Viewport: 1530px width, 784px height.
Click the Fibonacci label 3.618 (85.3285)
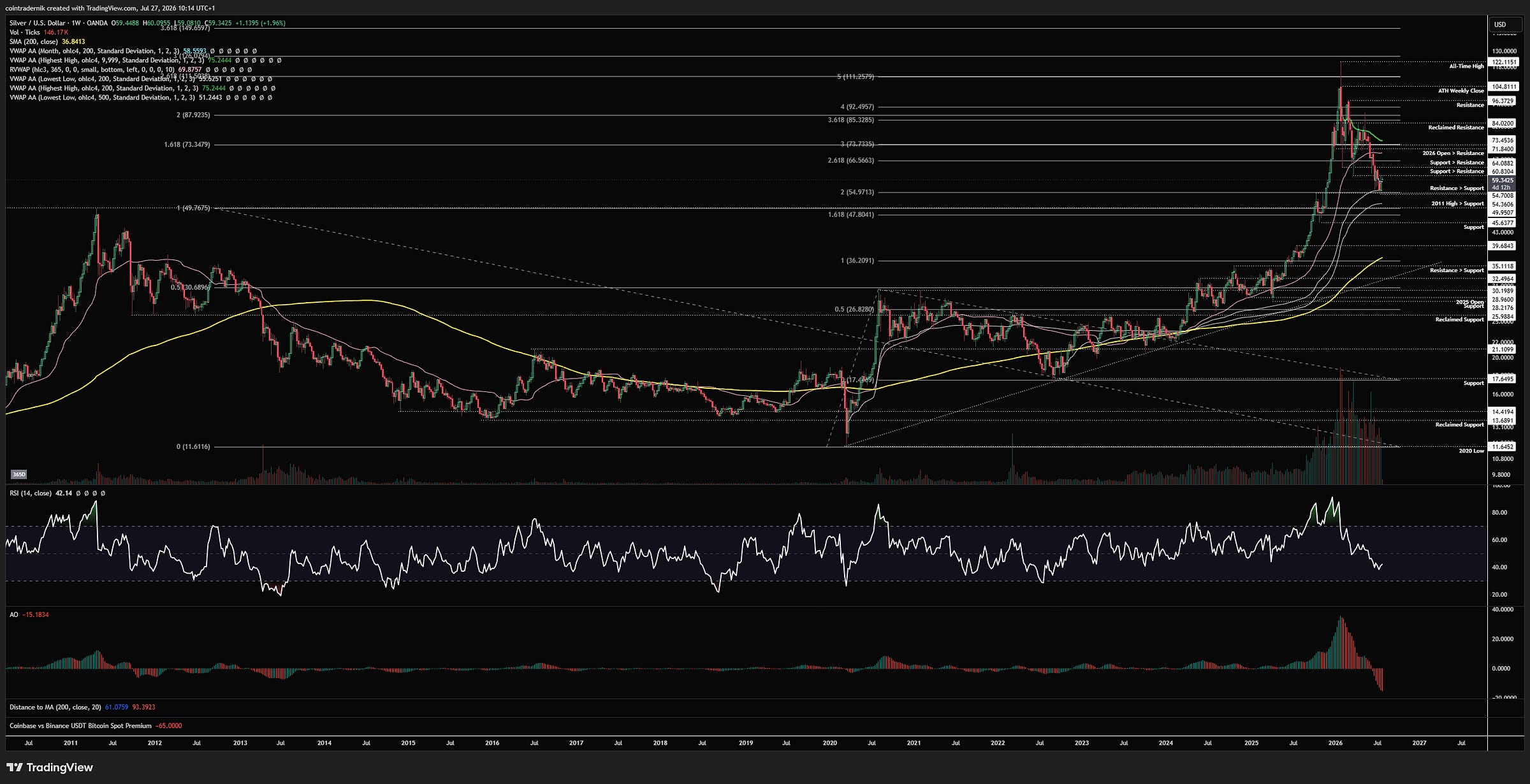[x=851, y=120]
